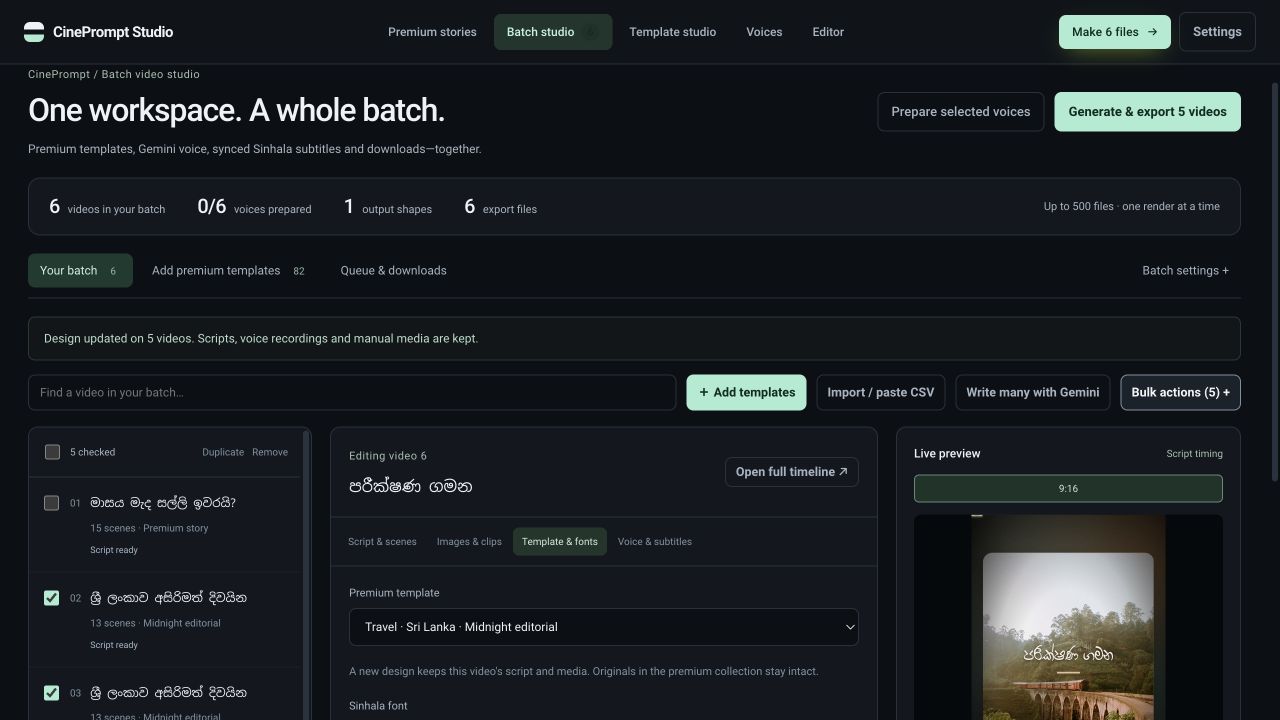Click the 'Design updated on 5 videos' notice

[634, 339]
